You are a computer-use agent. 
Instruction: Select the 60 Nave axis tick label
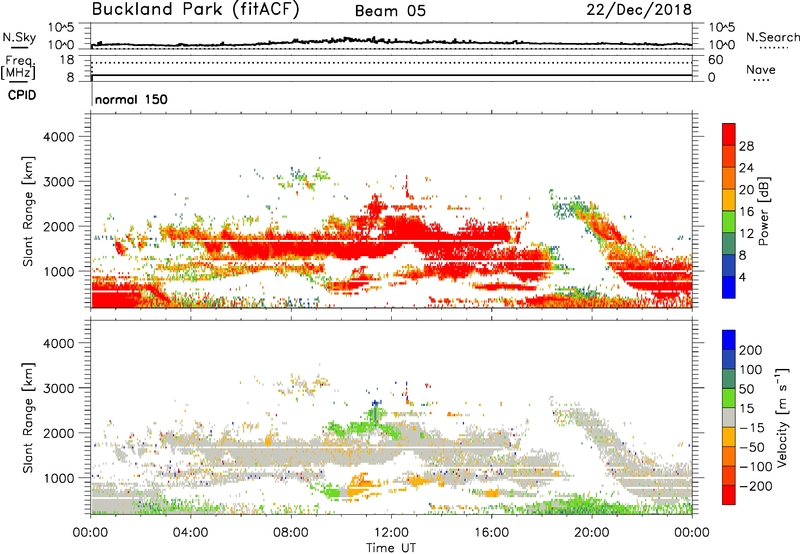[x=715, y=60]
